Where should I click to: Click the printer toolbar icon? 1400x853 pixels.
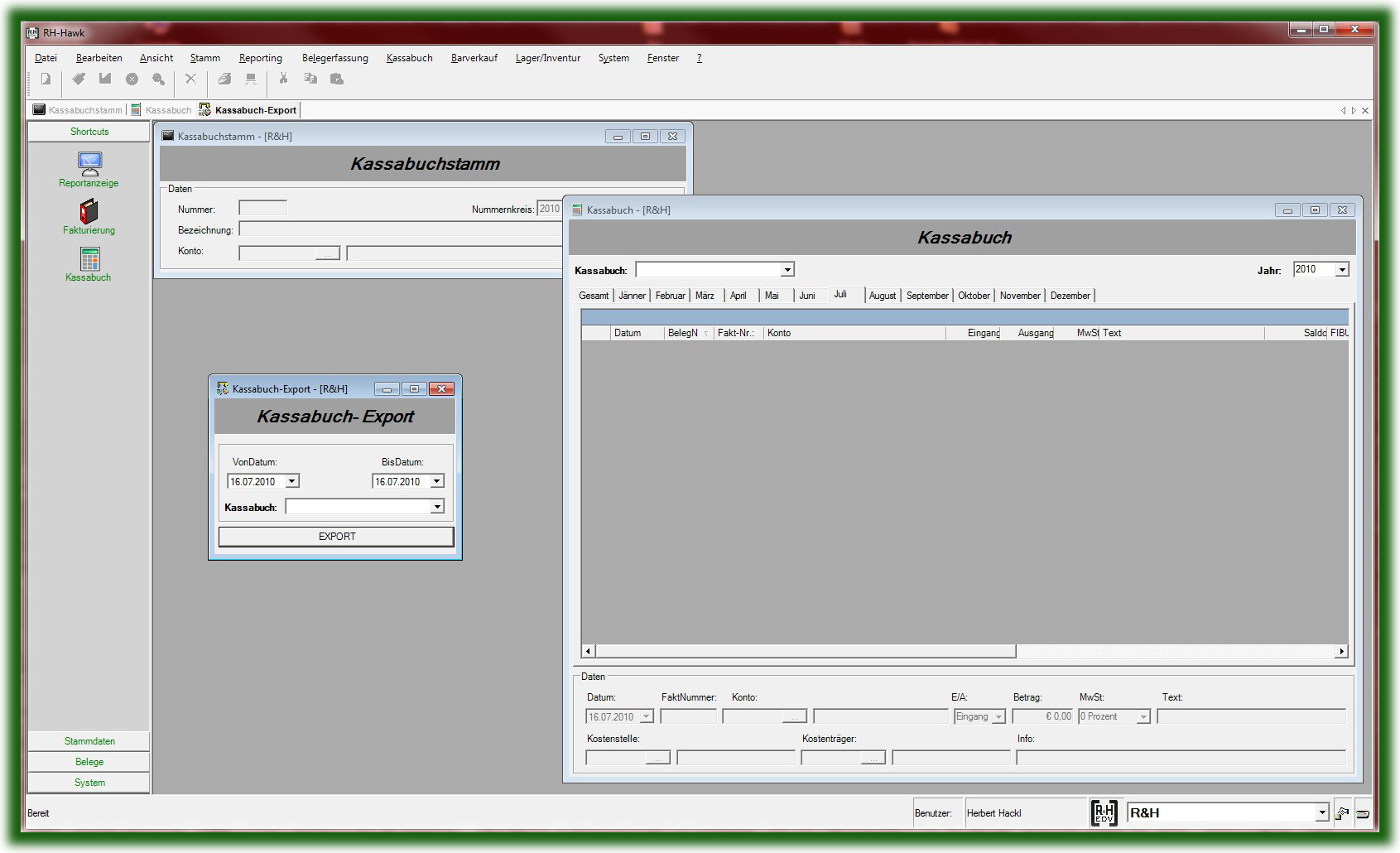pos(224,80)
